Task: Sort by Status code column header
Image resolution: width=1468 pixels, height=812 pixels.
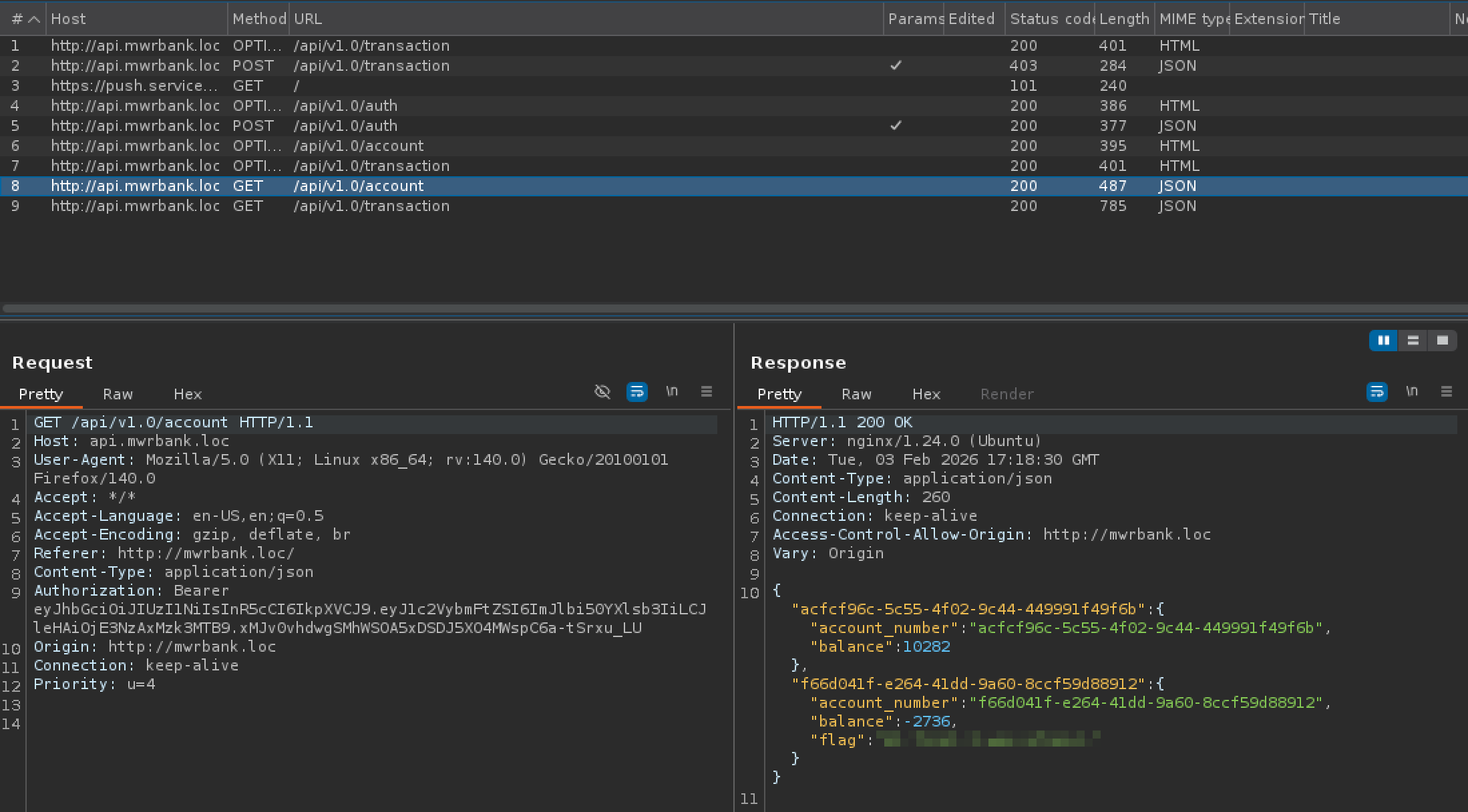Action: tap(1049, 19)
